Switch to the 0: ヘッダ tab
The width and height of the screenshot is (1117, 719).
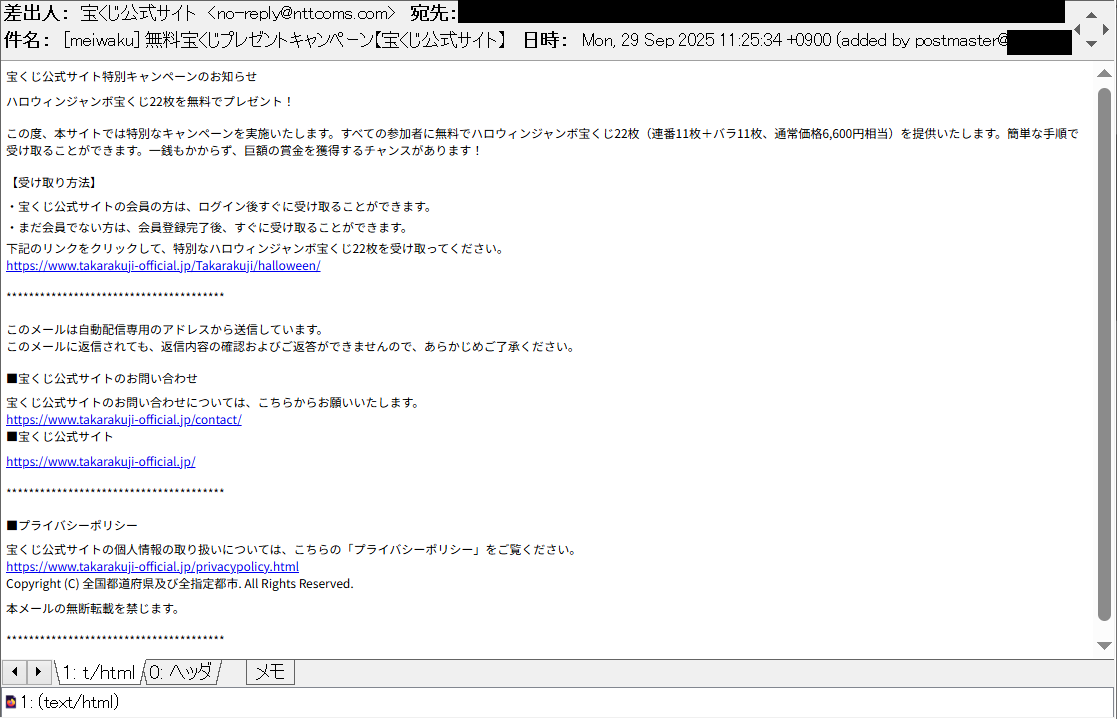pyautogui.click(x=181, y=672)
